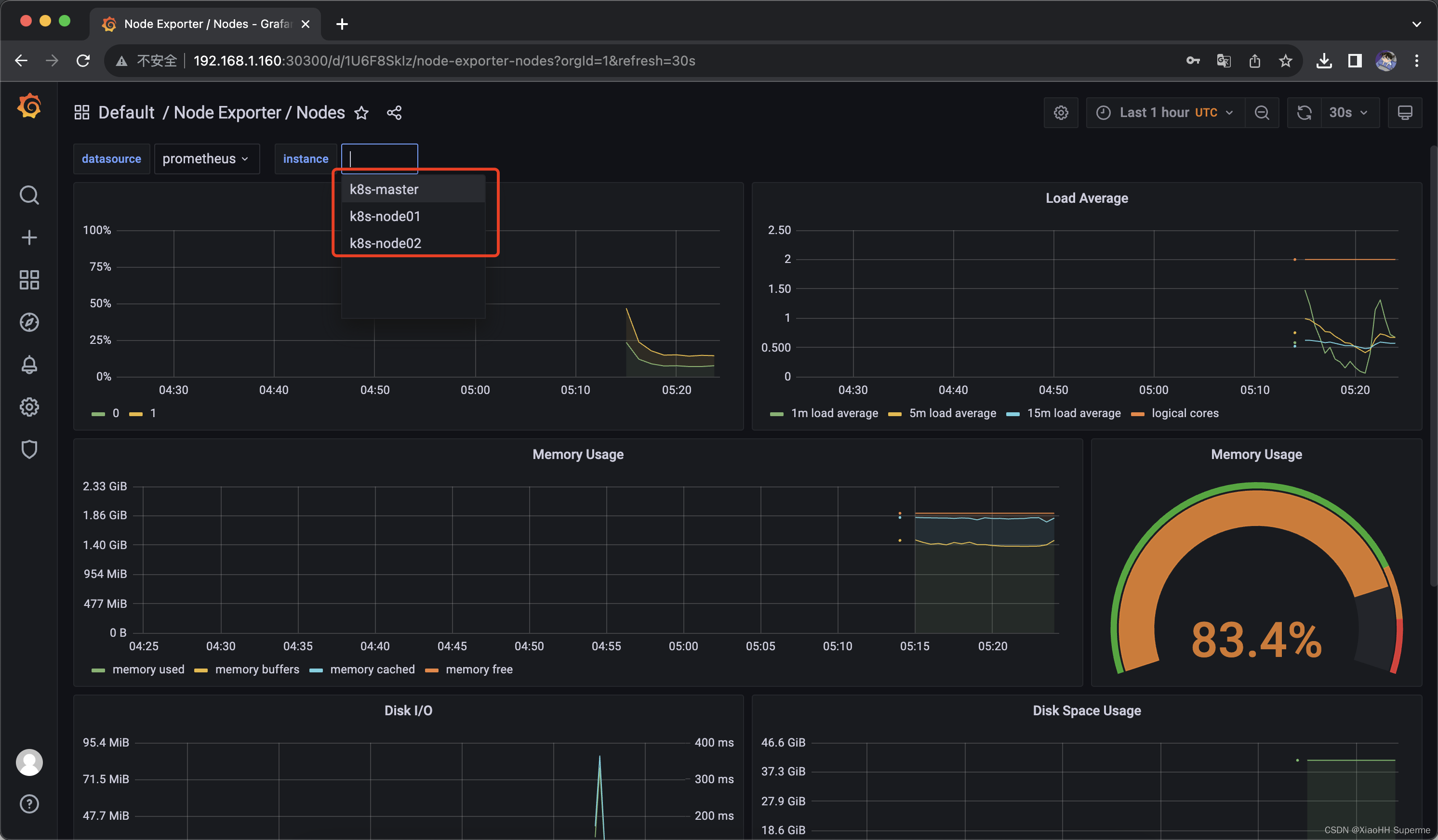This screenshot has height=840, width=1438.
Task: Open the prometheus datasource dropdown
Action: pos(207,158)
